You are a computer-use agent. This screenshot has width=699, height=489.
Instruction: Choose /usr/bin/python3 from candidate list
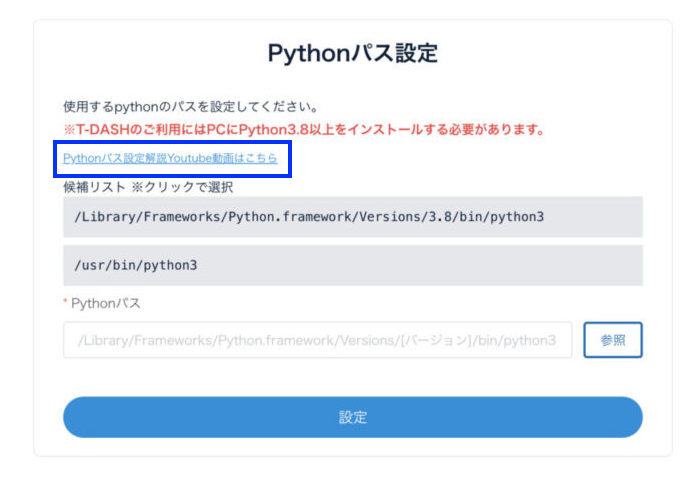352,266
